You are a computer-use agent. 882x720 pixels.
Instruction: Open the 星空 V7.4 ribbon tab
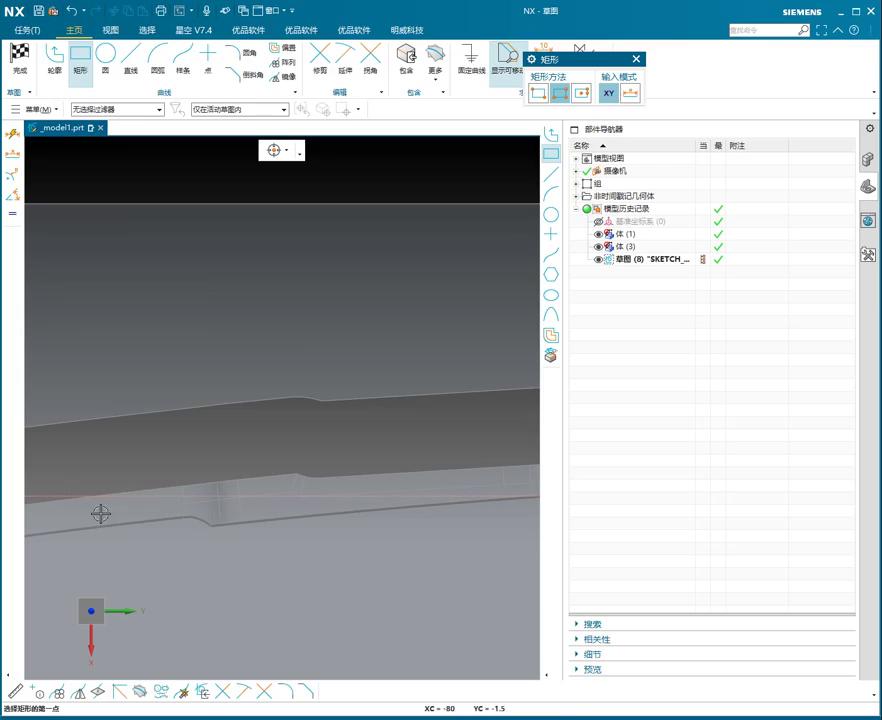pos(193,30)
